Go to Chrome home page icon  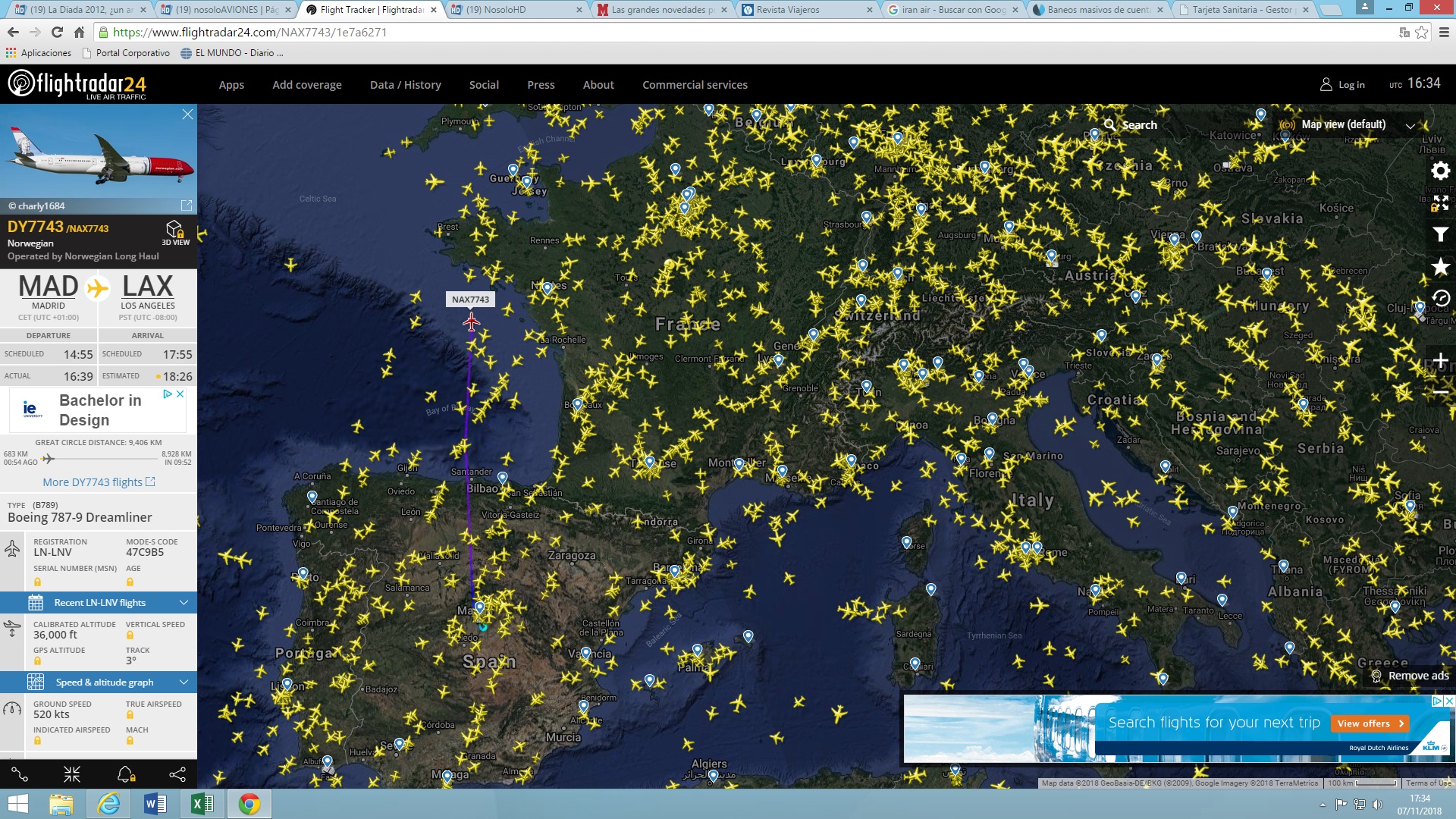[79, 32]
